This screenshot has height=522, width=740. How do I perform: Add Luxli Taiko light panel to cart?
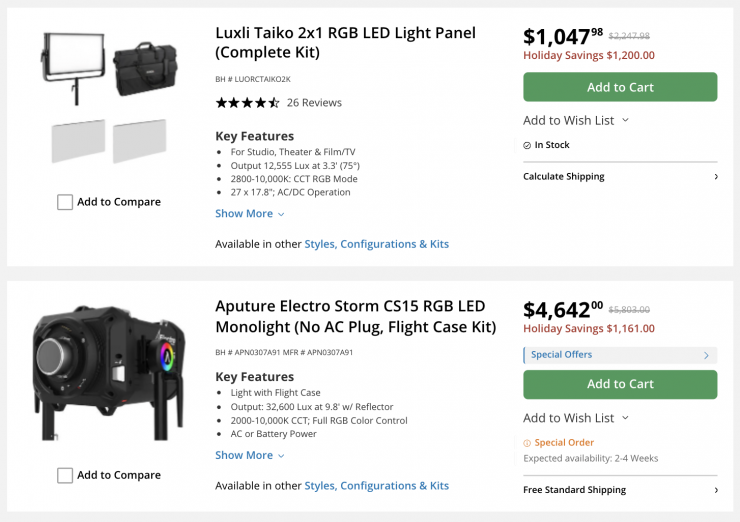(x=620, y=87)
